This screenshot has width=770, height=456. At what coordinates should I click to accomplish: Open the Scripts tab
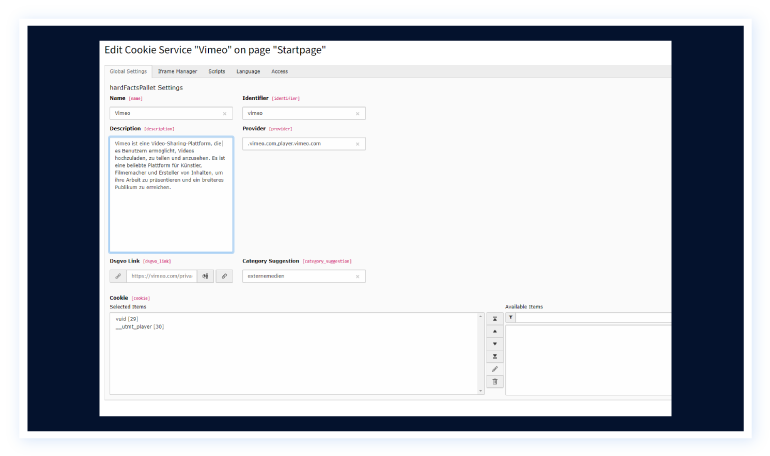217,71
